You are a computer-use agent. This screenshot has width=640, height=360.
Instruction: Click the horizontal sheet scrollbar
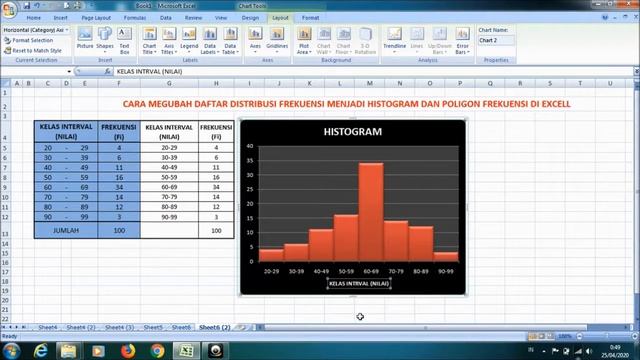425,327
